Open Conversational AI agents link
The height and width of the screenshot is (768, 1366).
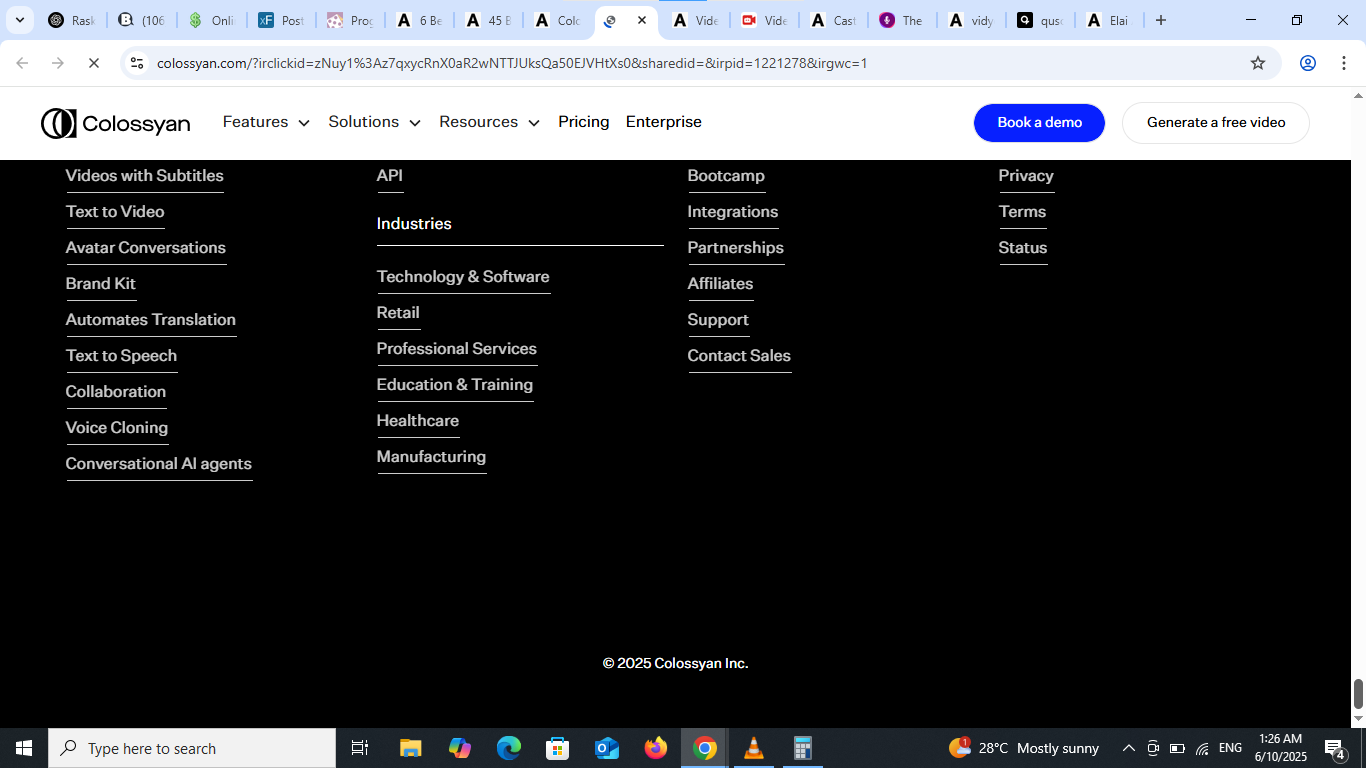pos(159,464)
